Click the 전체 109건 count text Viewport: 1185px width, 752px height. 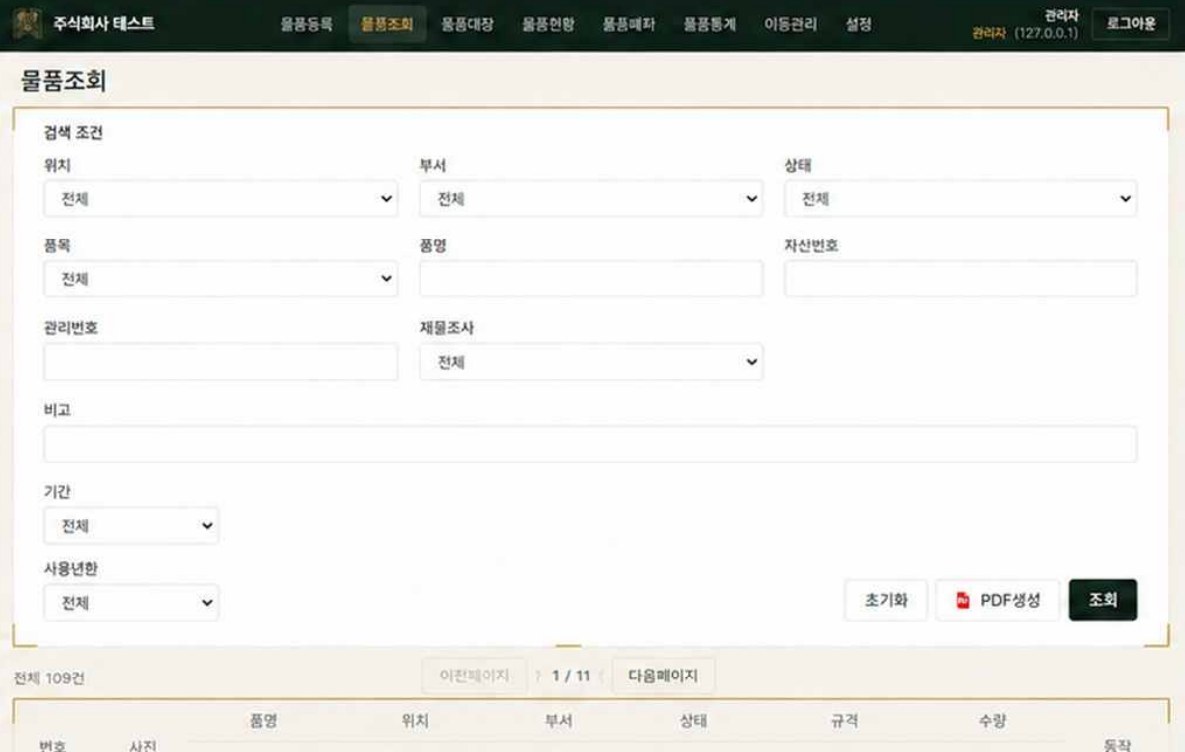click(x=49, y=678)
